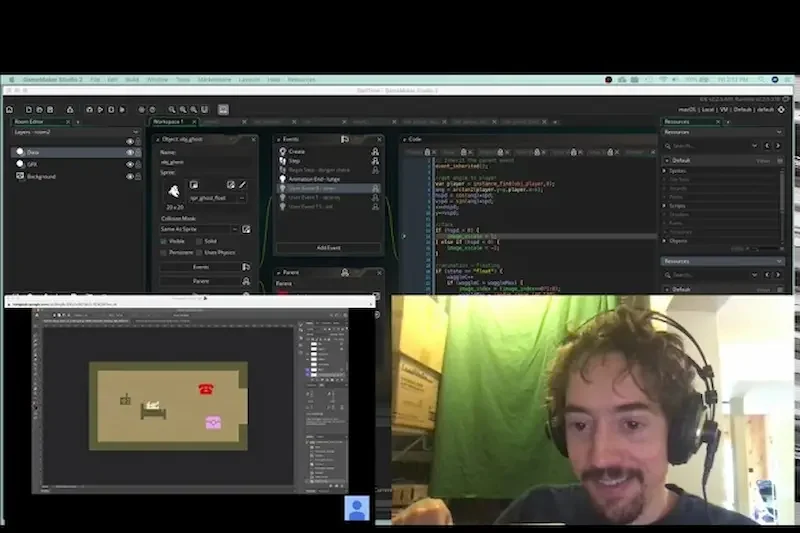Open the Same As Sprite collision mask dropdown

click(x=198, y=230)
